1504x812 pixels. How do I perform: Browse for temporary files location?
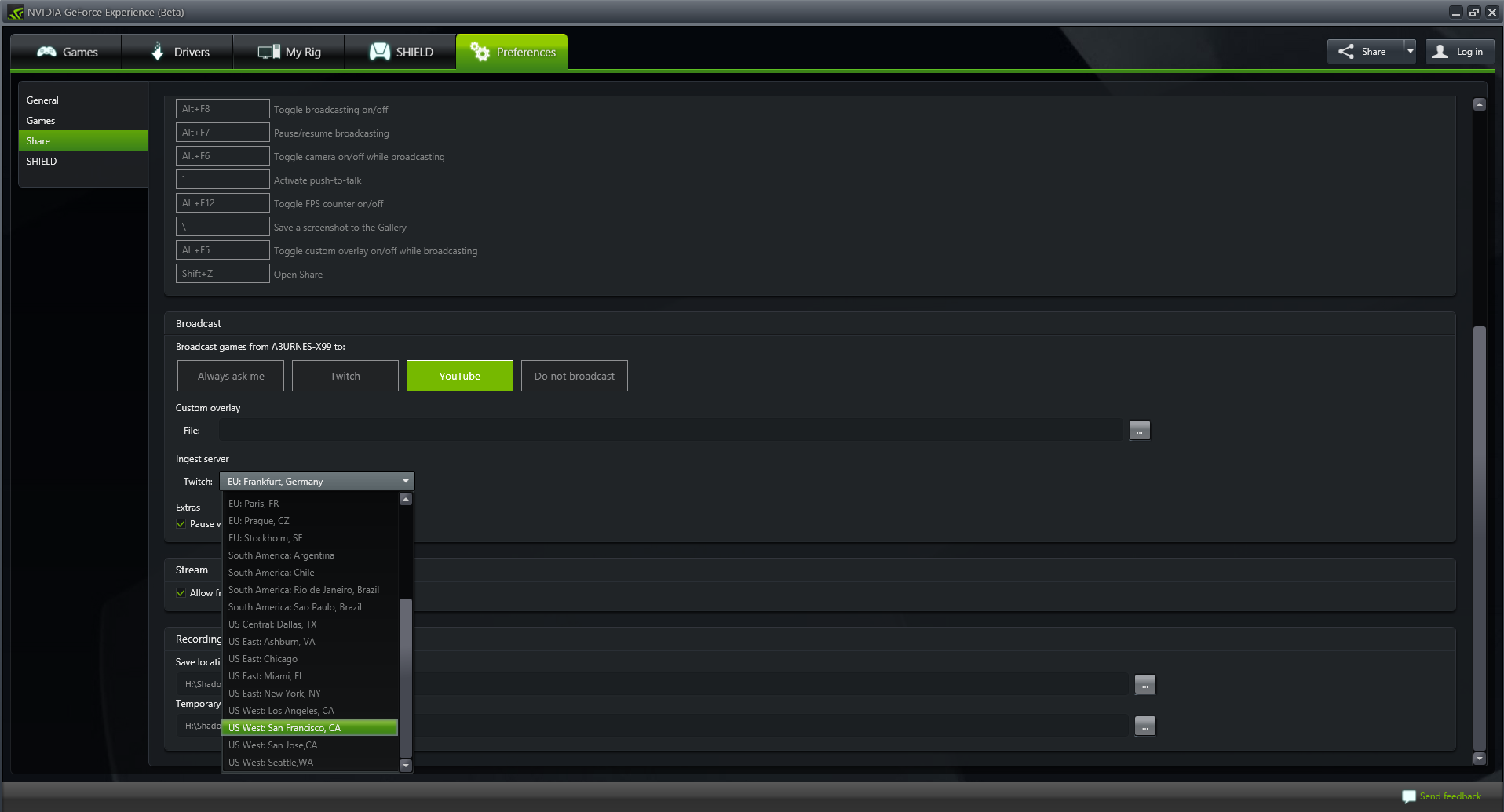1145,726
